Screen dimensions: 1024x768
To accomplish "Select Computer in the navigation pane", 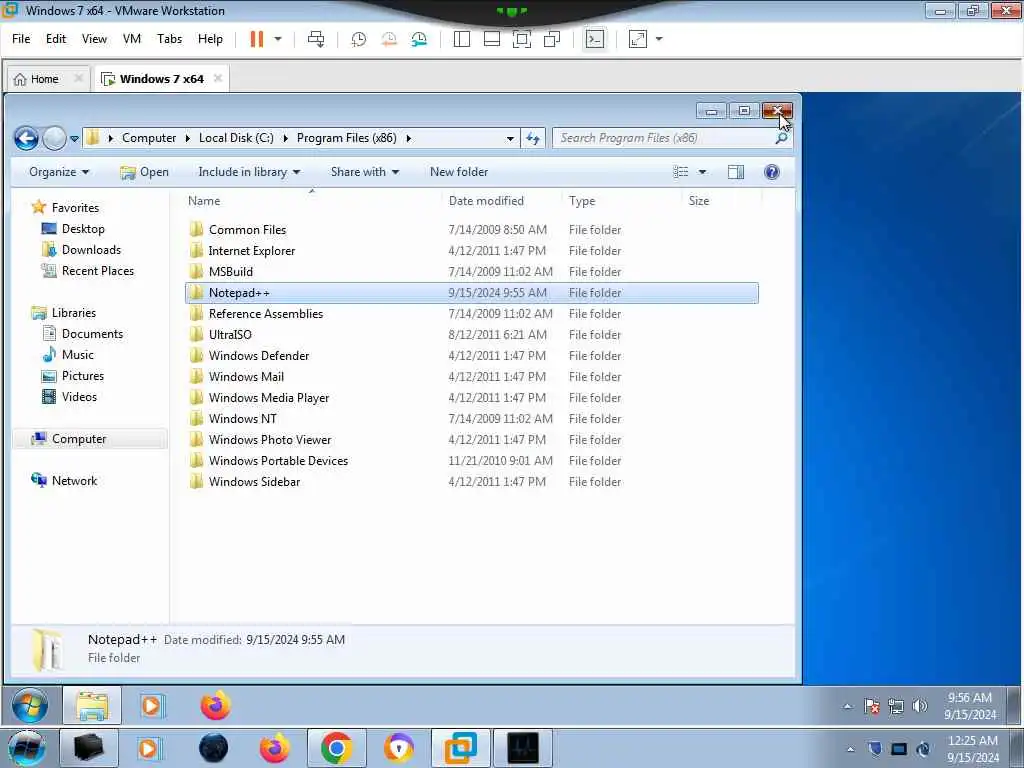I will pyautogui.click(x=78, y=439).
